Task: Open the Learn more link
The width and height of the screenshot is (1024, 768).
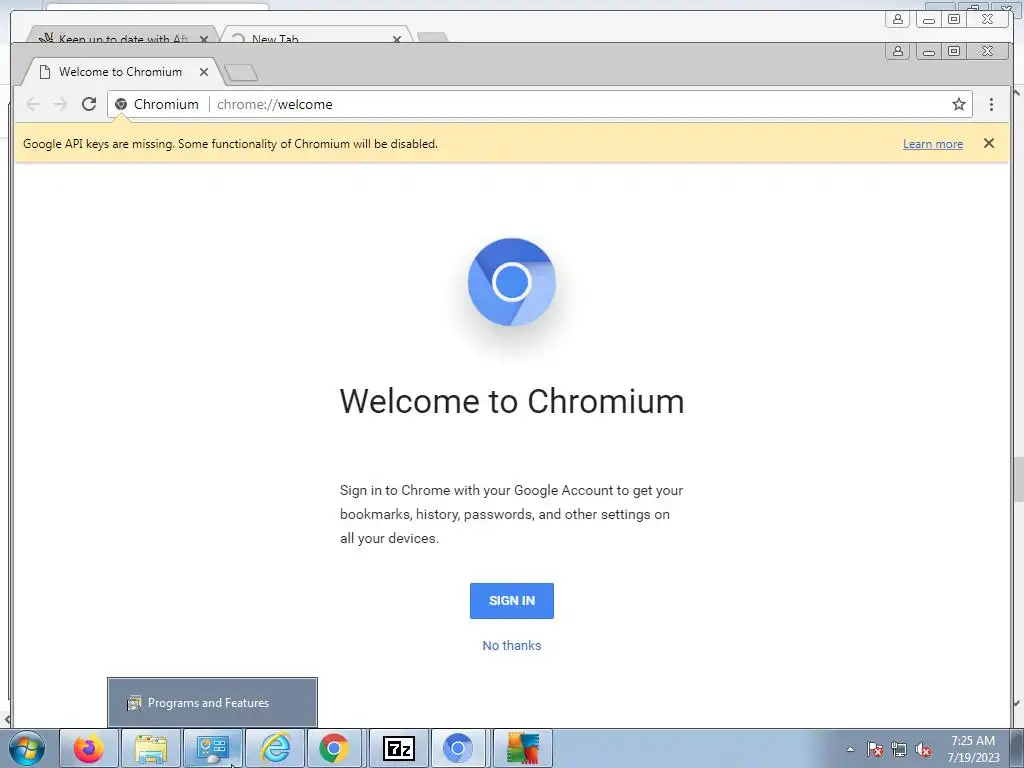Action: pyautogui.click(x=933, y=144)
